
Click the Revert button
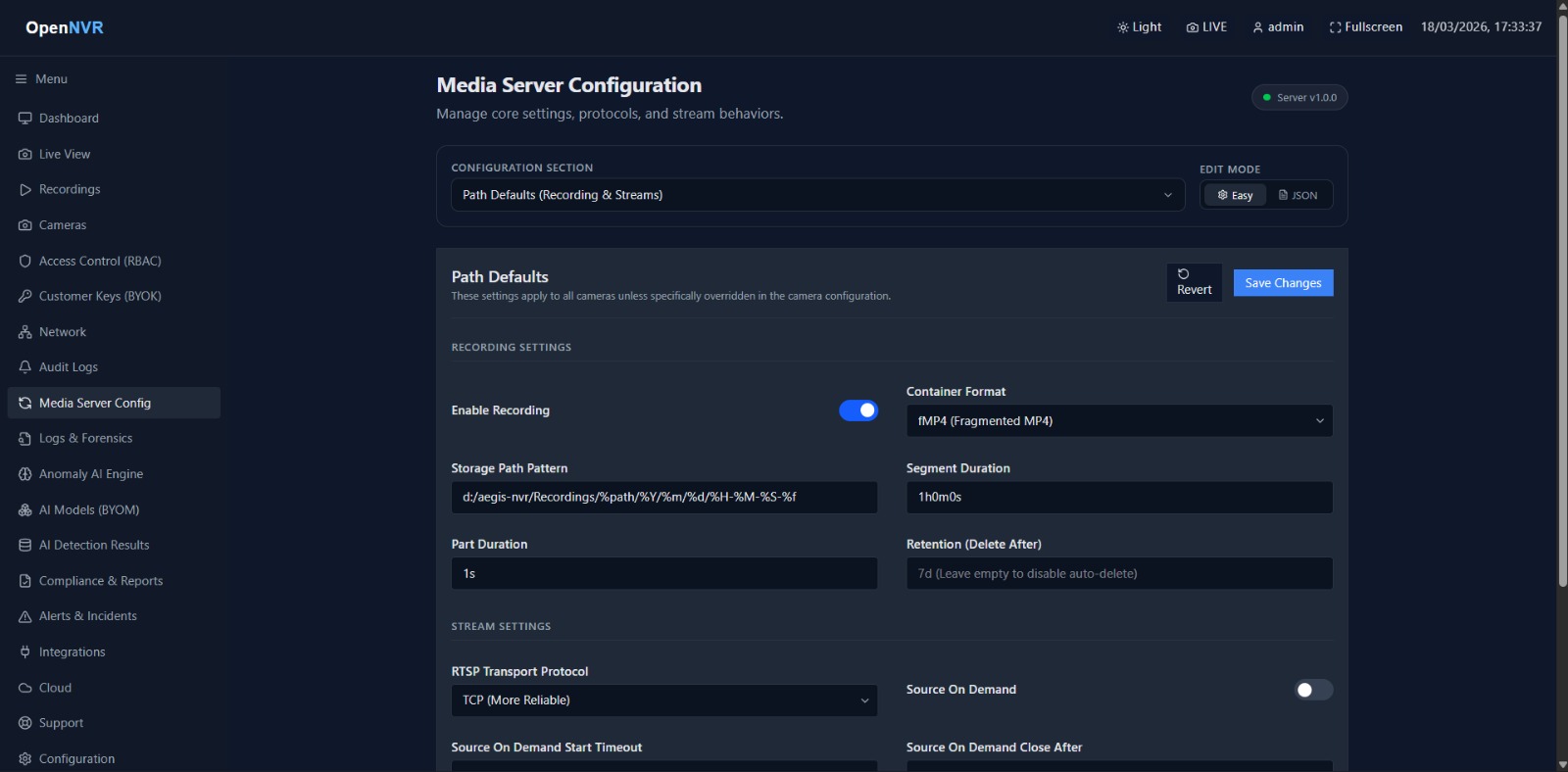pos(1194,282)
